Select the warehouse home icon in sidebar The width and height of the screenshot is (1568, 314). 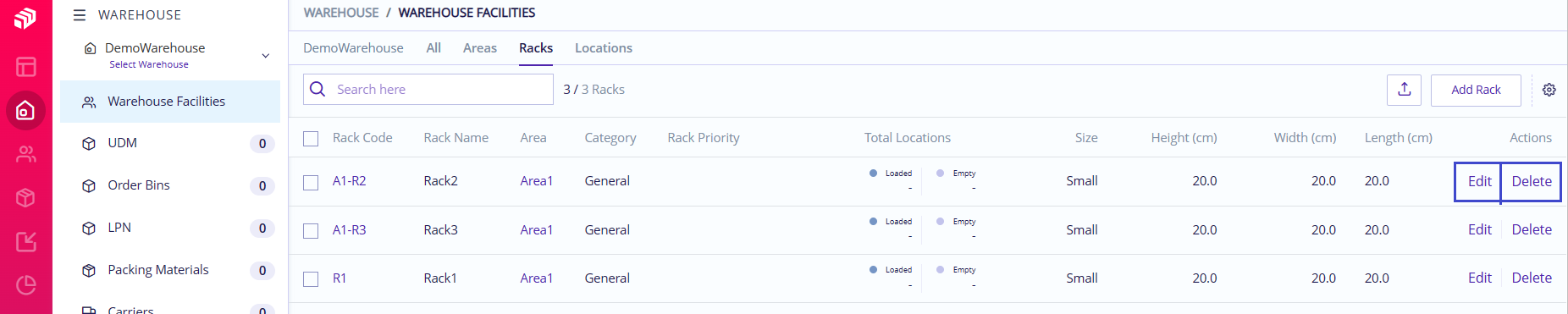[x=26, y=110]
